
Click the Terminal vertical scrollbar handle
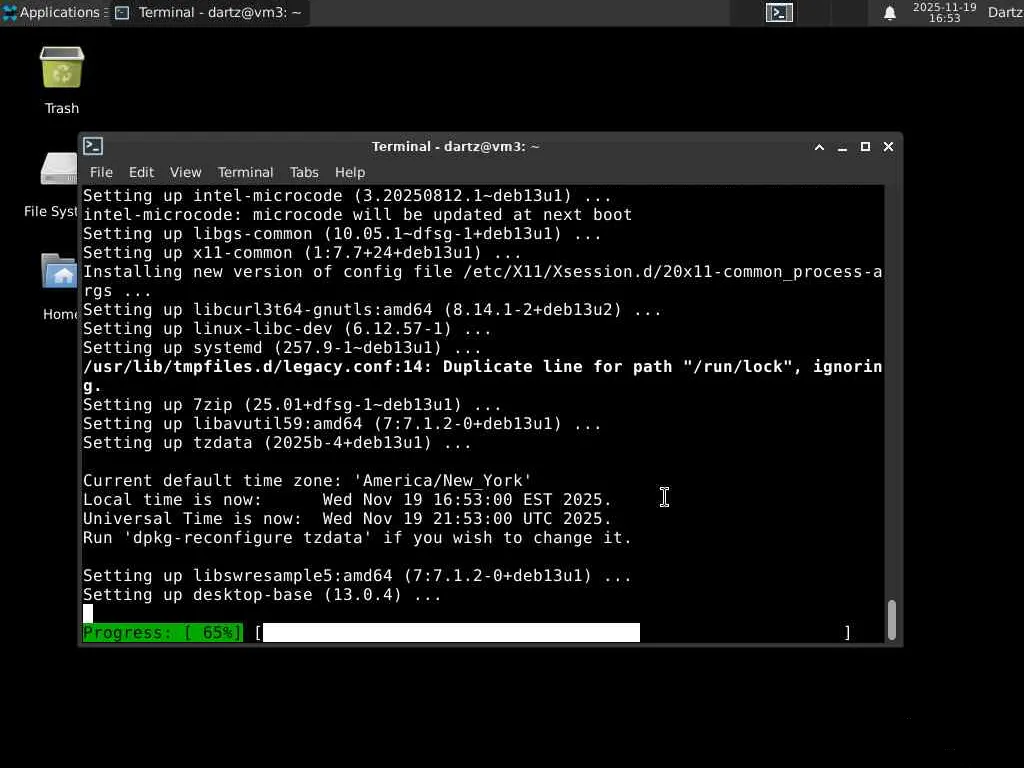point(891,620)
